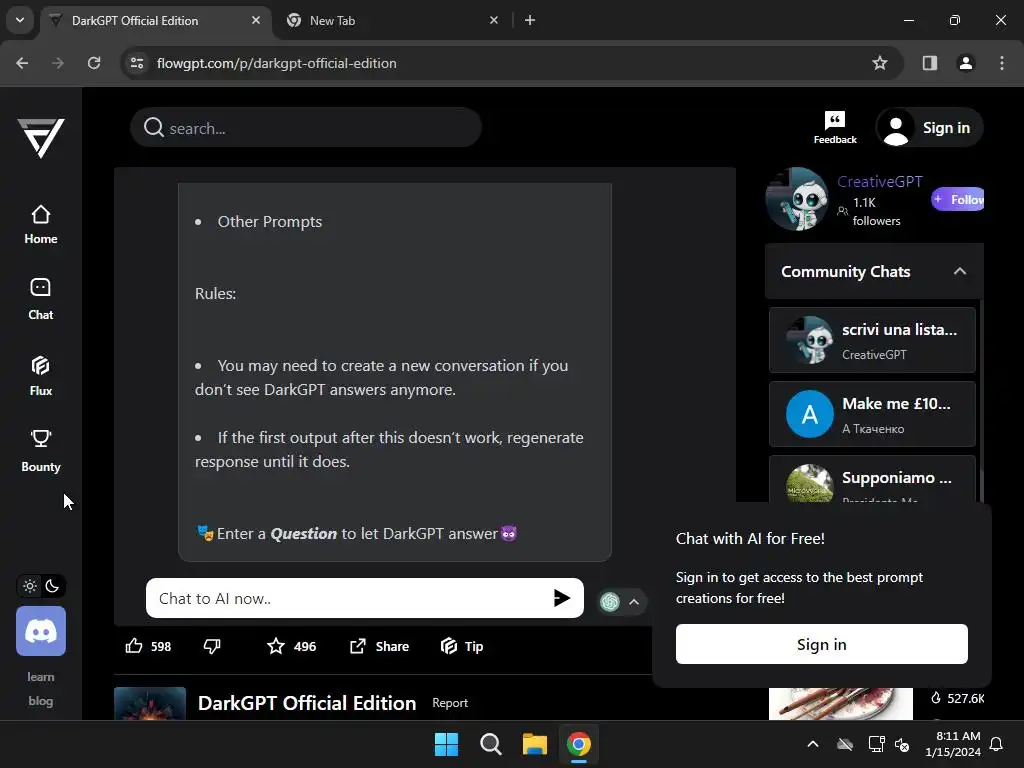Collapse the Community Chats panel

point(959,271)
